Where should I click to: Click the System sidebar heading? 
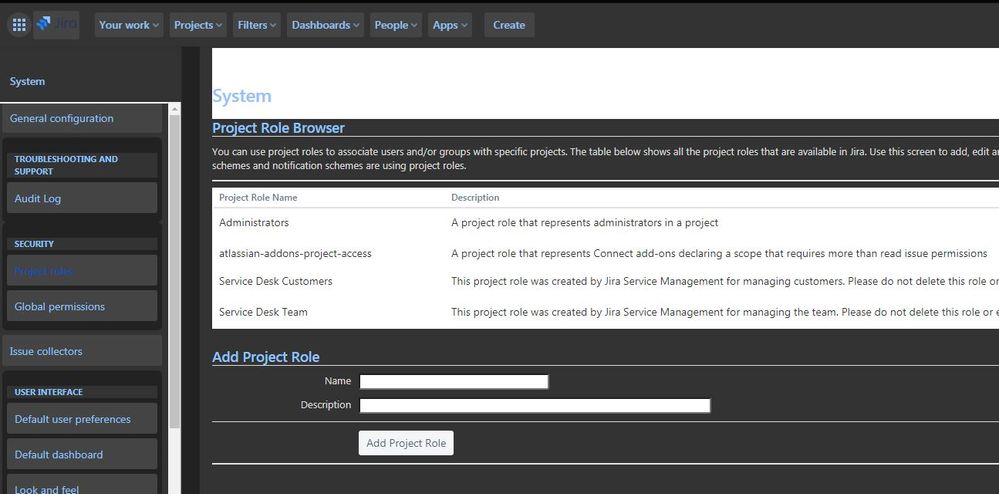pos(27,82)
